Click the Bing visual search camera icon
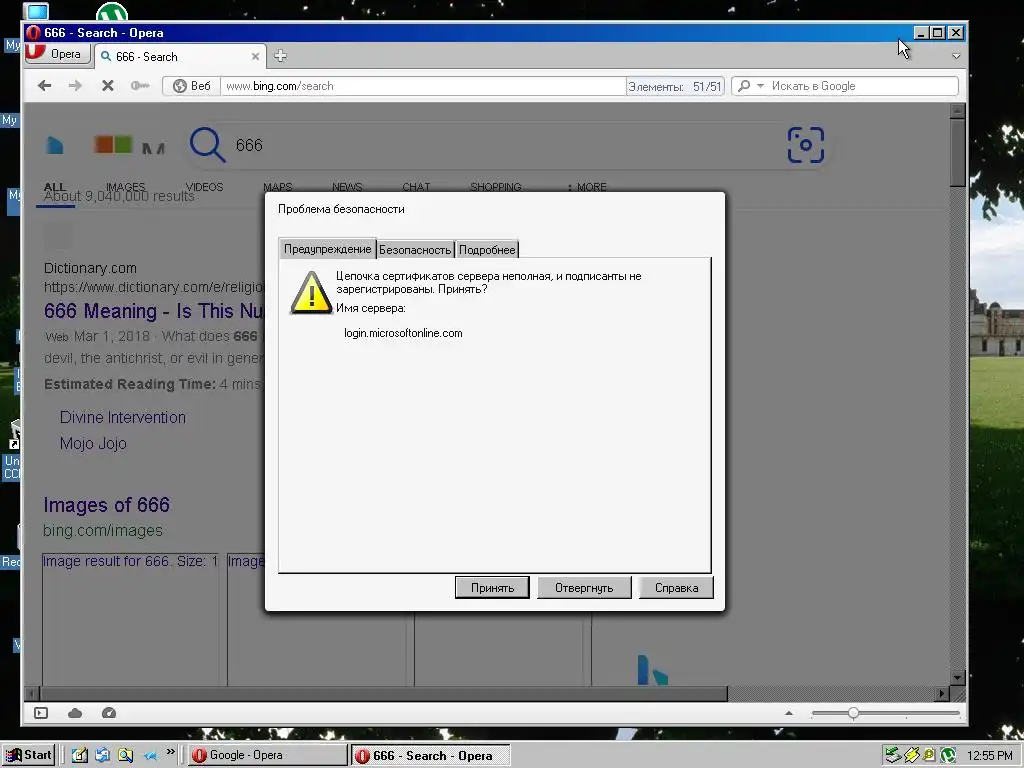The image size is (1024, 768). point(806,145)
